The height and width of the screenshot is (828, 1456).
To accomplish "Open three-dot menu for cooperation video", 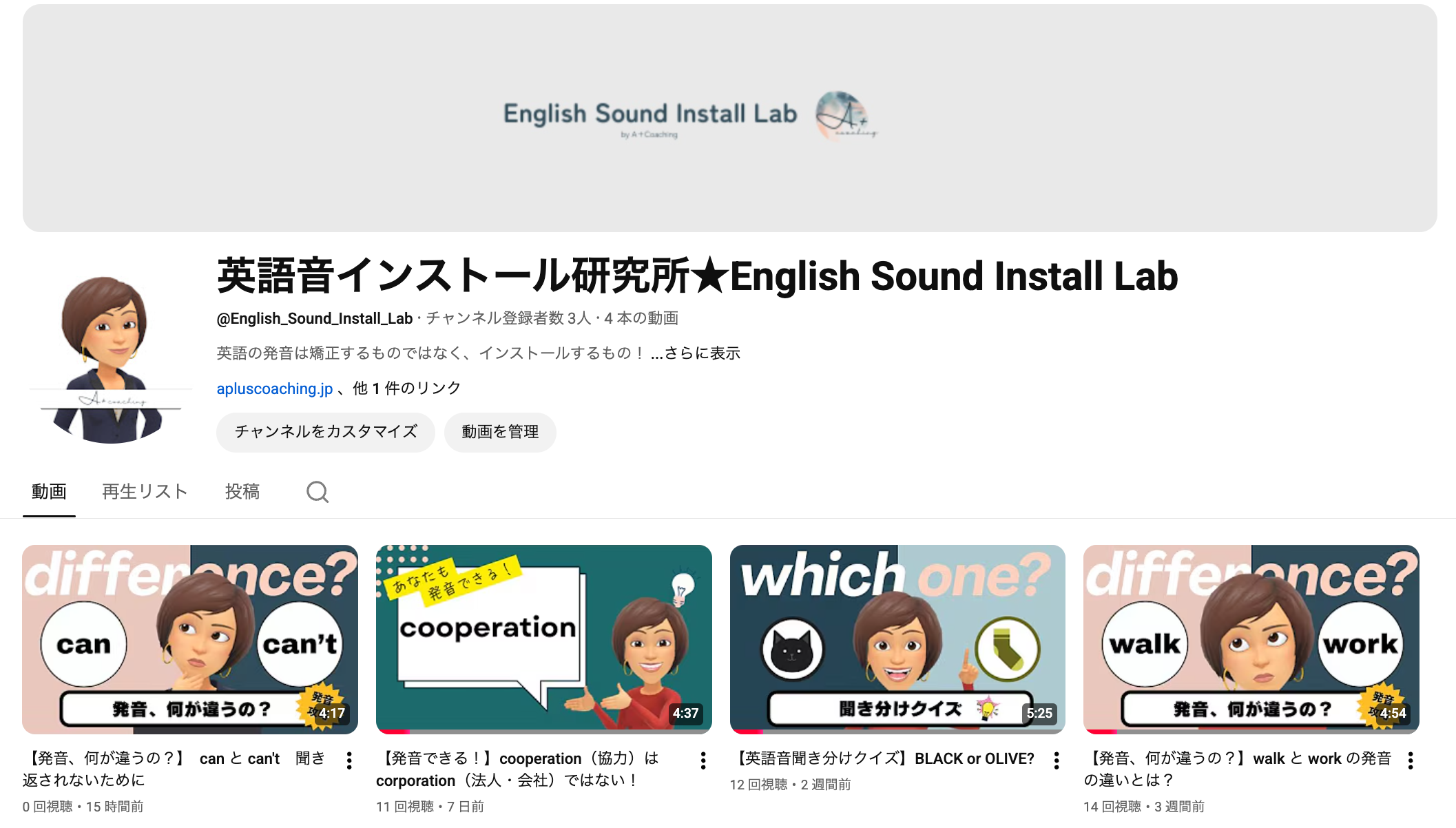I will 703,760.
